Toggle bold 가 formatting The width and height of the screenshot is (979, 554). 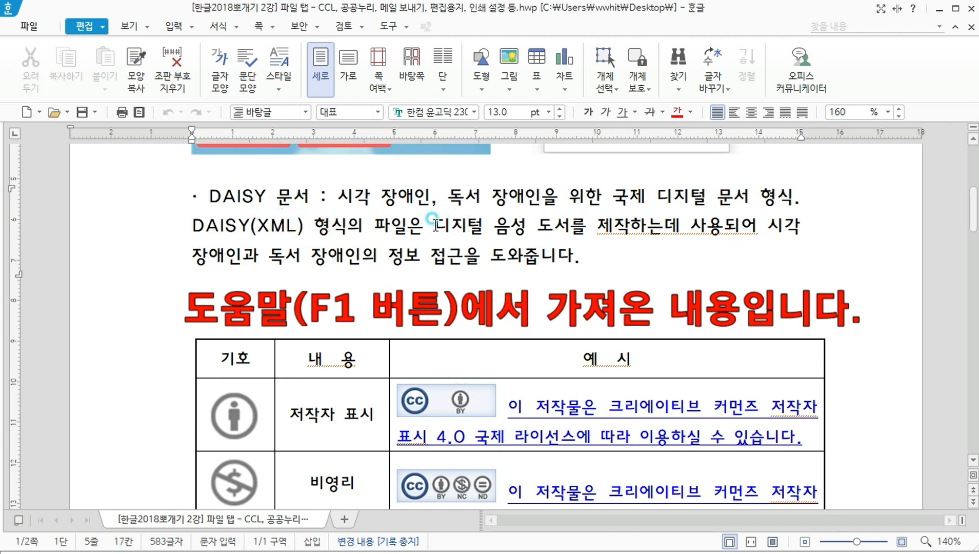point(588,112)
